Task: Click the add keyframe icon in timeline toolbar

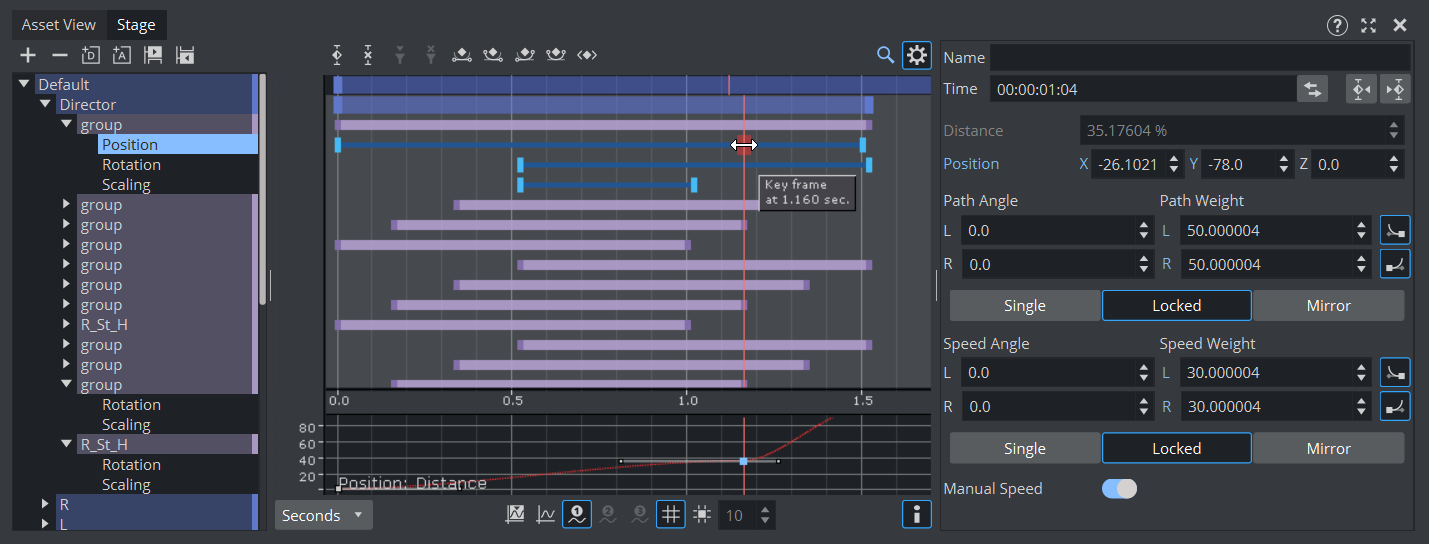Action: 337,55
